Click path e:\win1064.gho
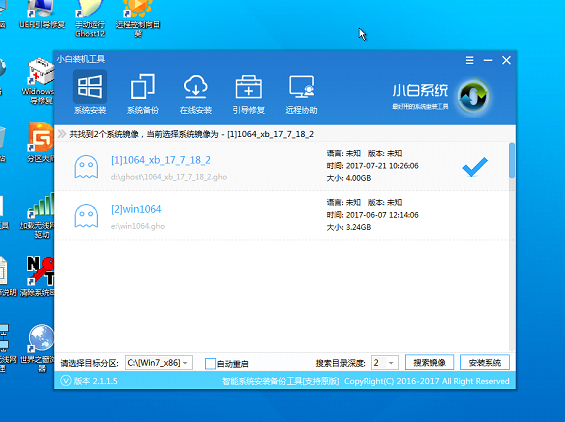Screen dimensions: 565x422 click(138, 226)
